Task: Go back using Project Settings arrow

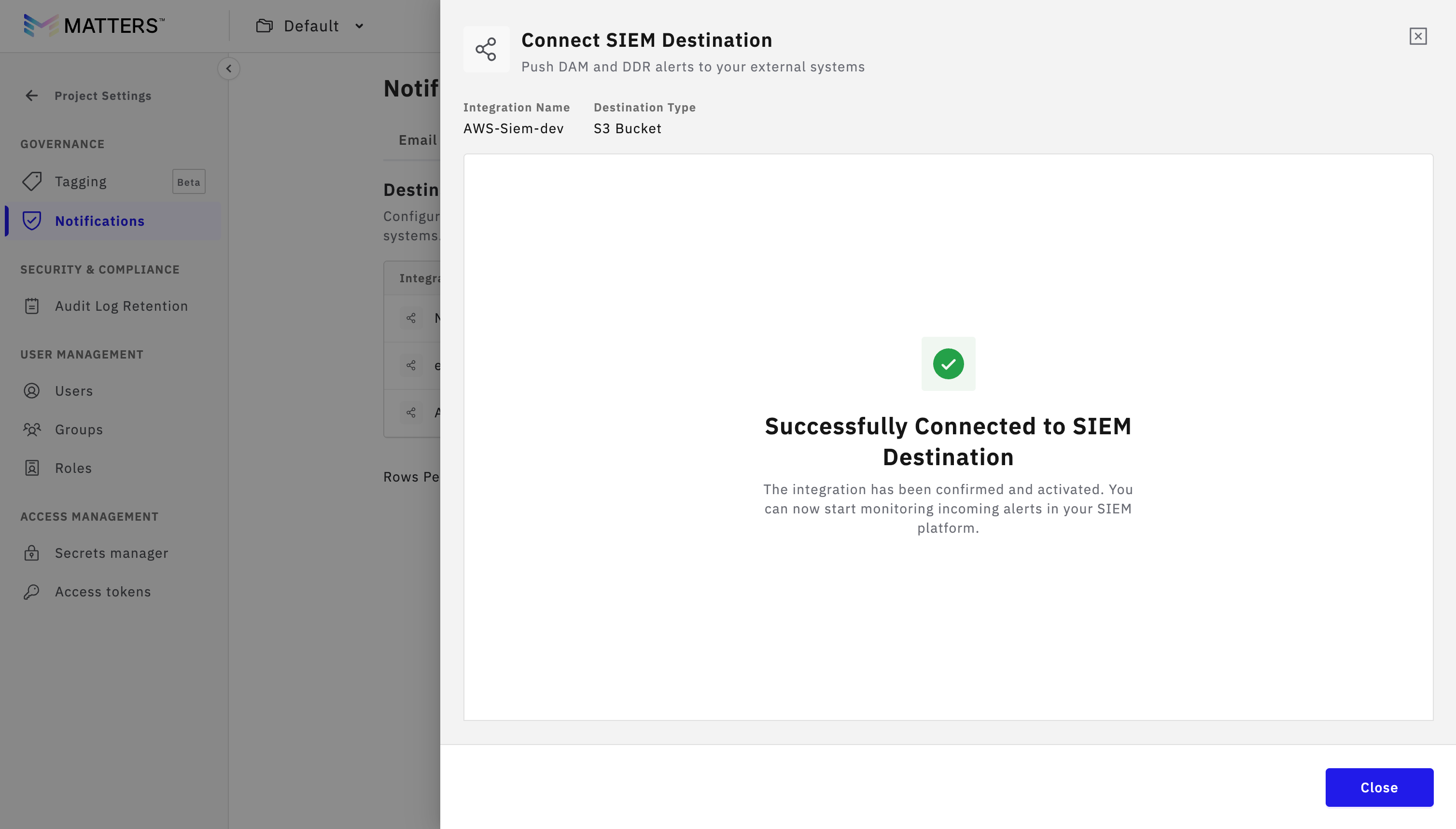Action: point(32,96)
